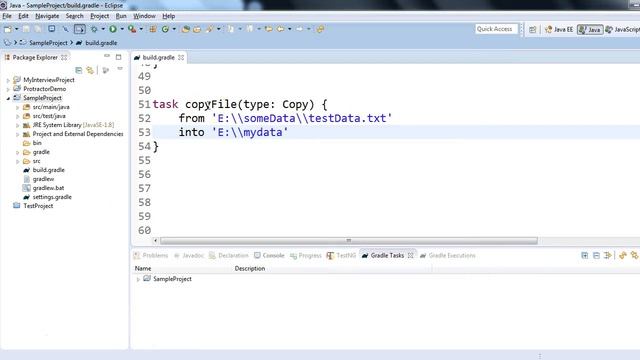The image size is (640, 360).
Task: Expand the src/test/java folder
Action: click(18, 116)
